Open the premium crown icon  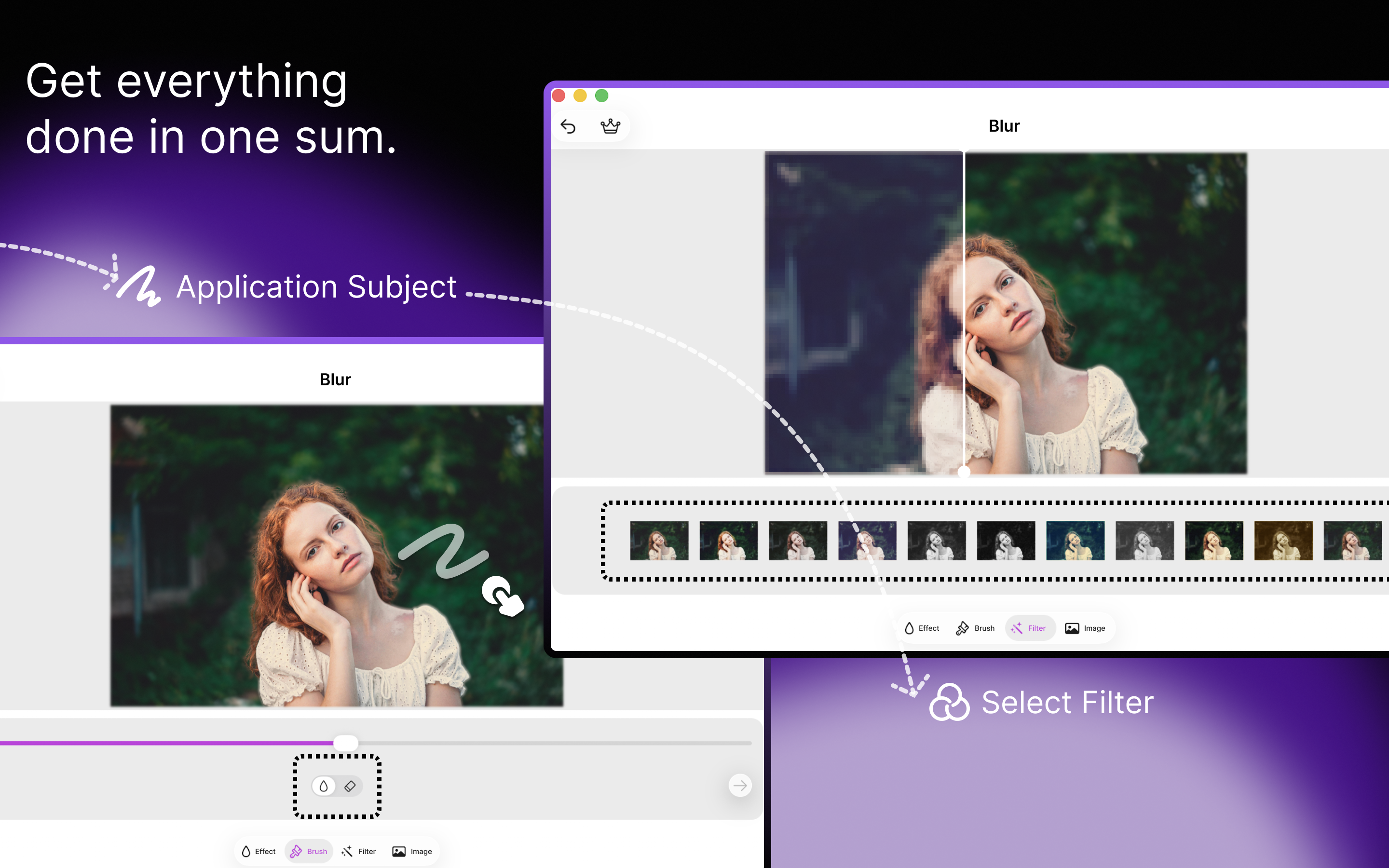click(x=610, y=126)
